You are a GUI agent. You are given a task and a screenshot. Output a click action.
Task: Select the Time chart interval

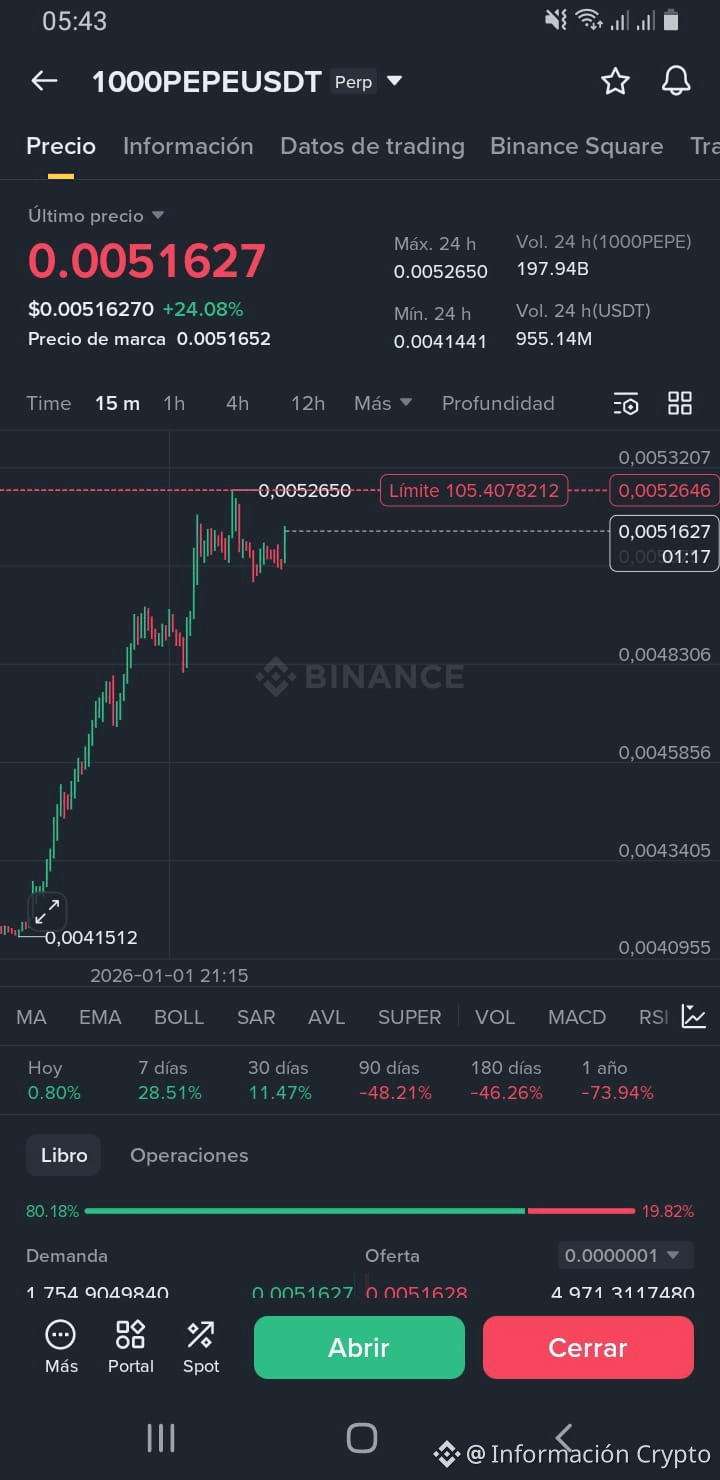coord(49,403)
